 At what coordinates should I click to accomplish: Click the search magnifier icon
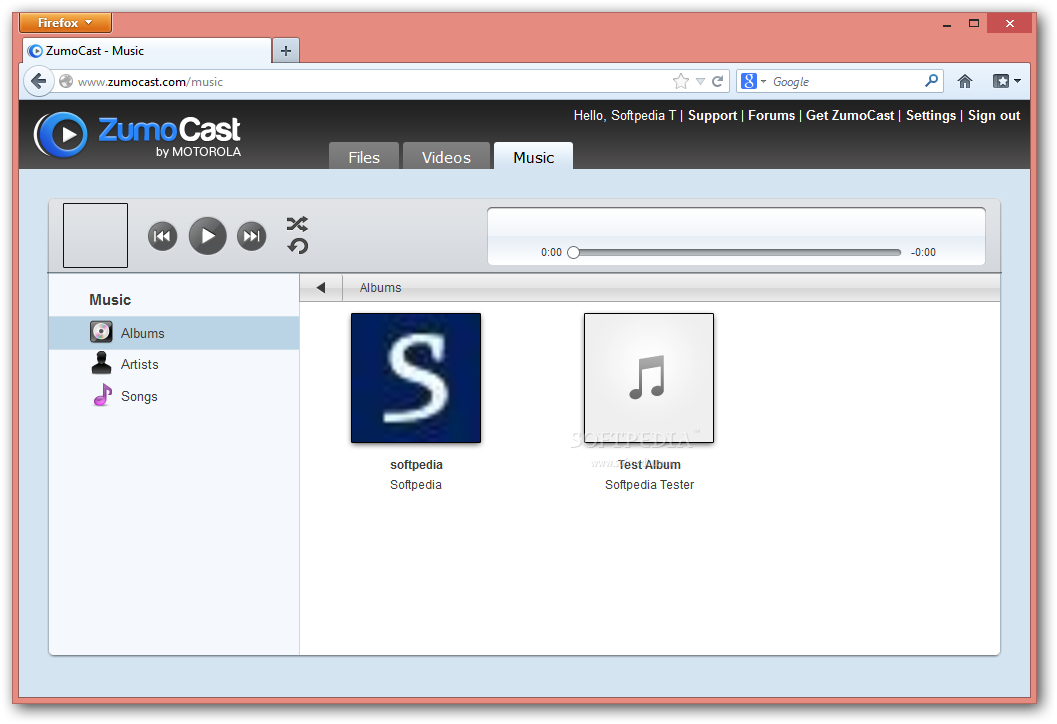tap(931, 81)
